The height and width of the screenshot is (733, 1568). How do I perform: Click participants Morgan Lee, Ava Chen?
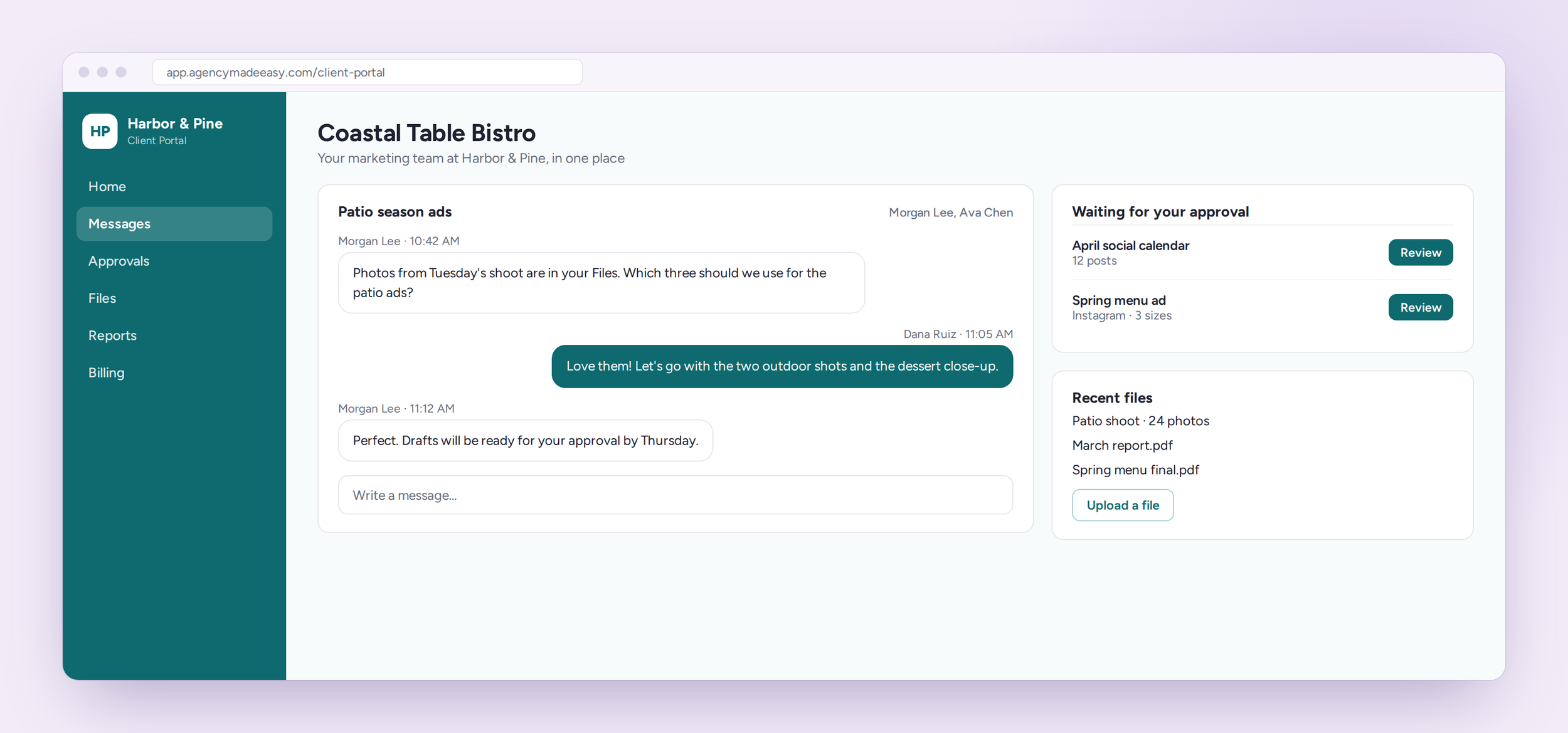[x=950, y=213]
